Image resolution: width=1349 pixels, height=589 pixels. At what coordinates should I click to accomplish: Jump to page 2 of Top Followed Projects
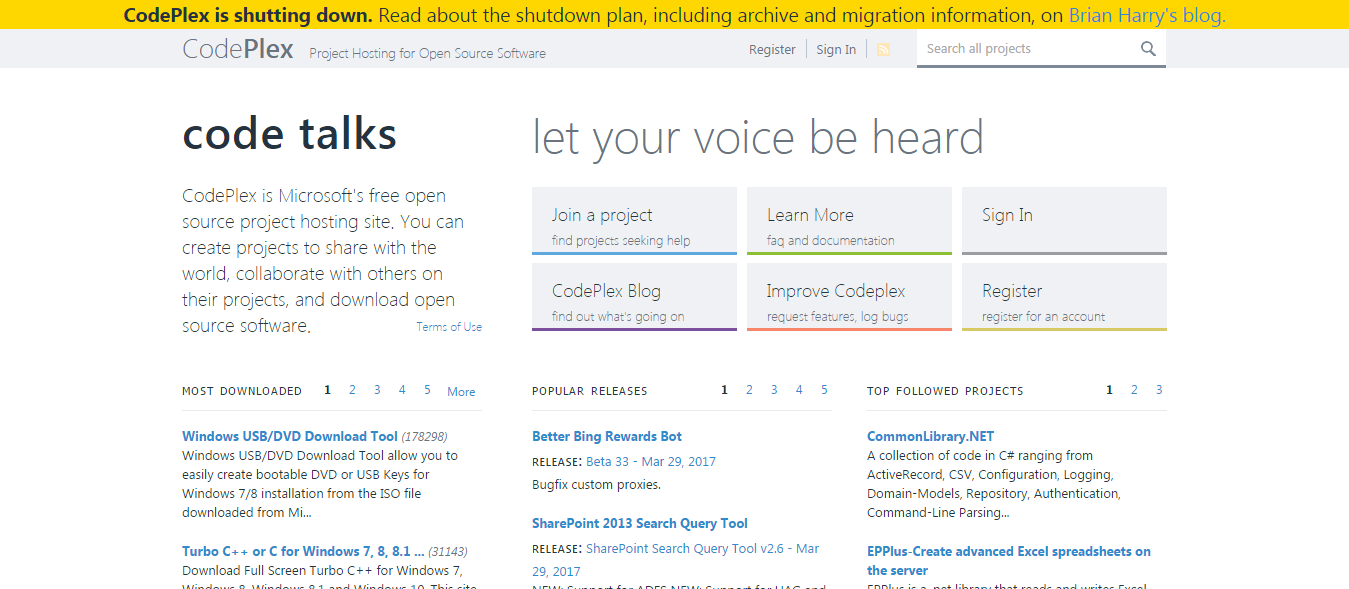coord(1134,390)
